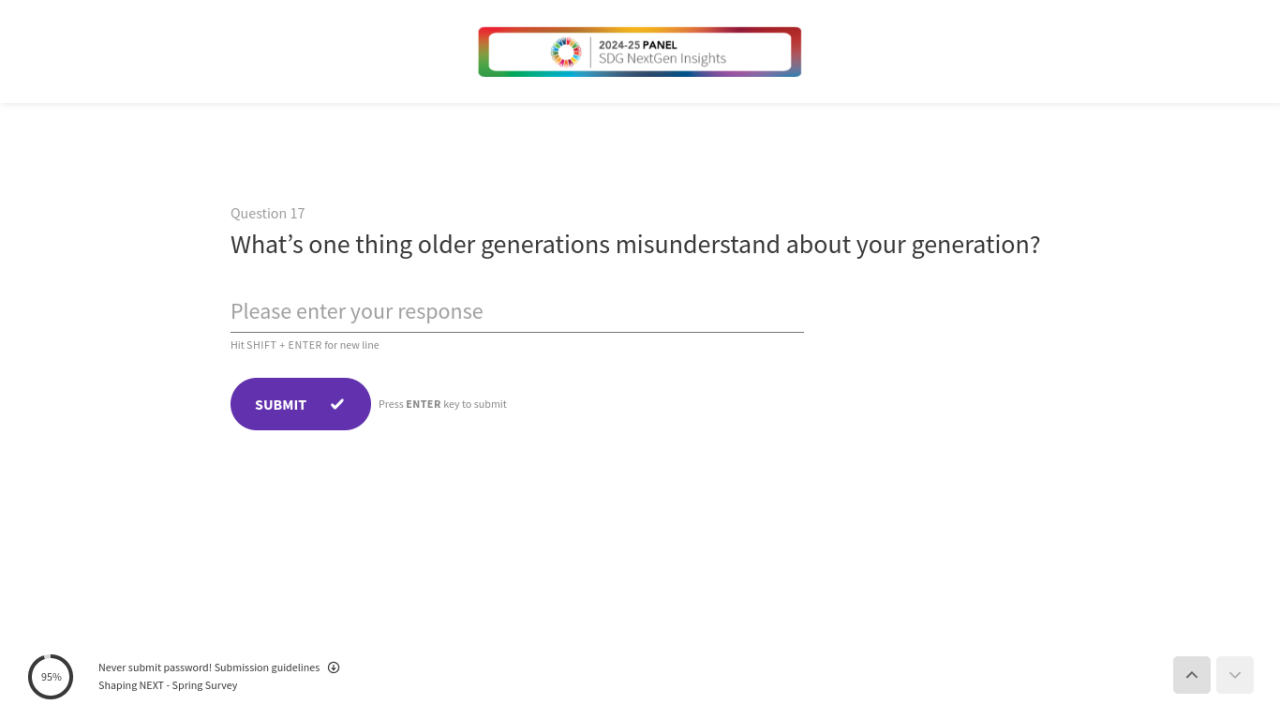Click the 95% progress circle

tap(51, 677)
